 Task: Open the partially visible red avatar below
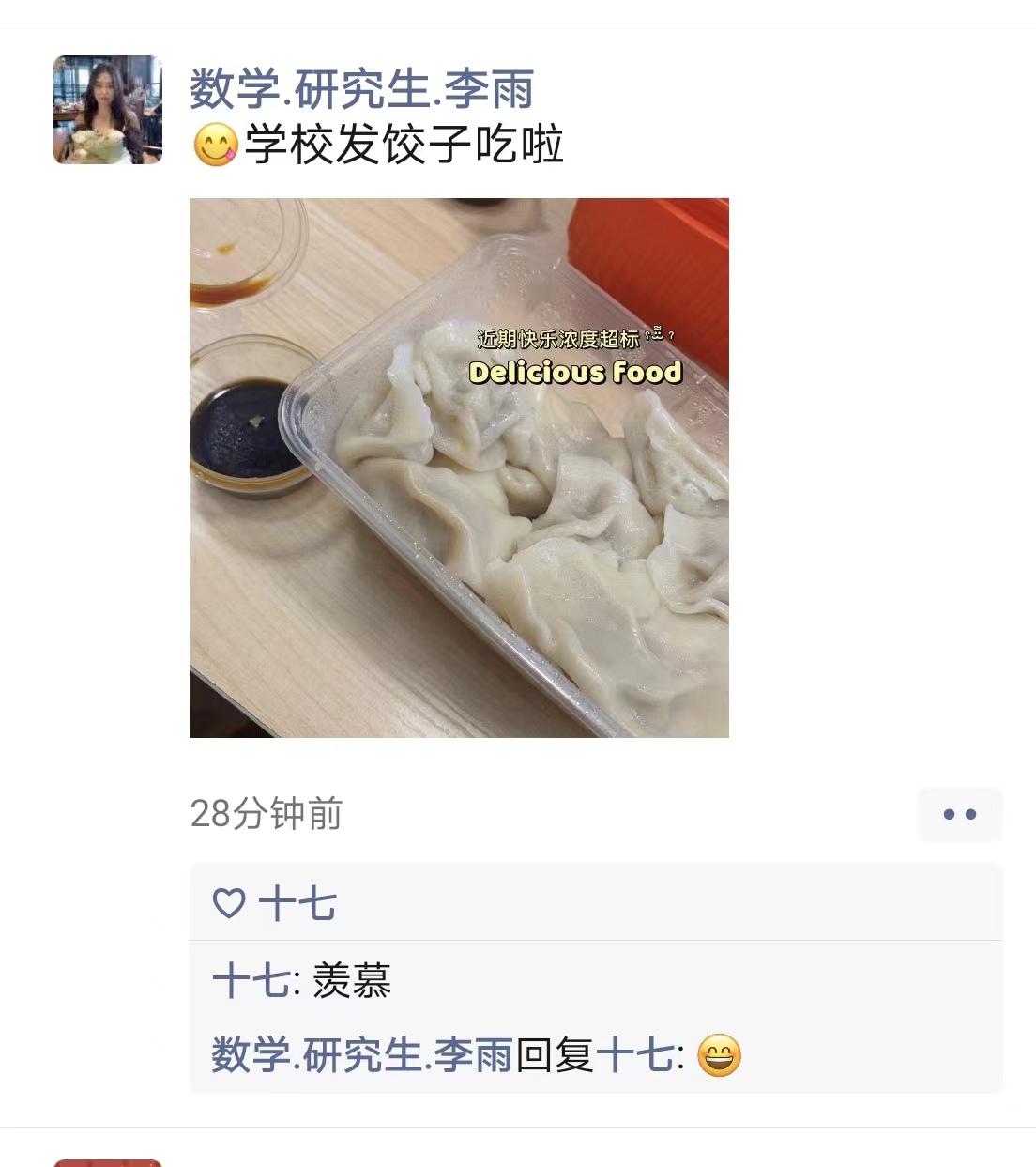108,1163
